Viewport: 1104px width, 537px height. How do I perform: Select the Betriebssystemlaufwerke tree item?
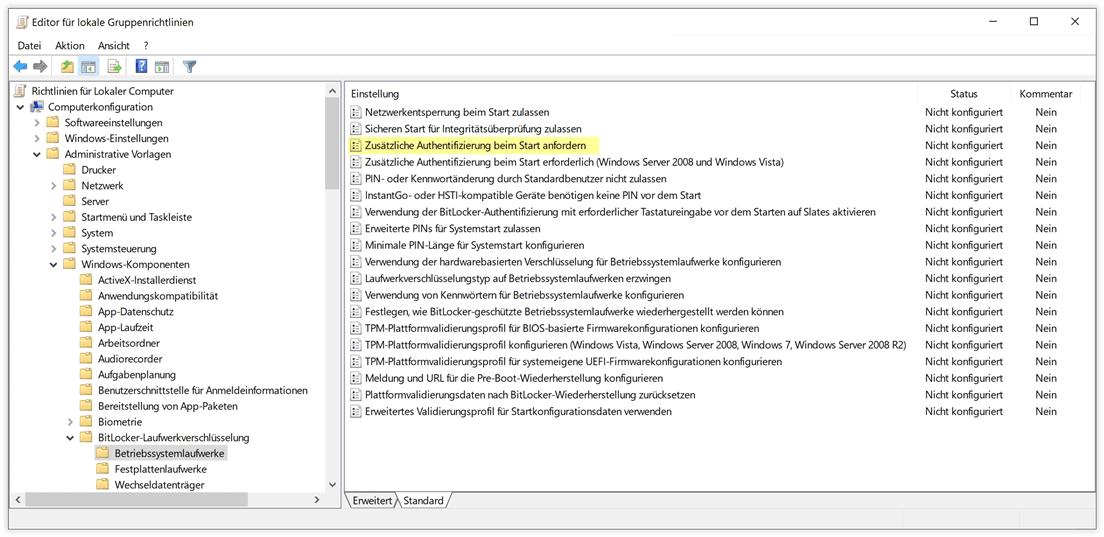tap(169, 453)
